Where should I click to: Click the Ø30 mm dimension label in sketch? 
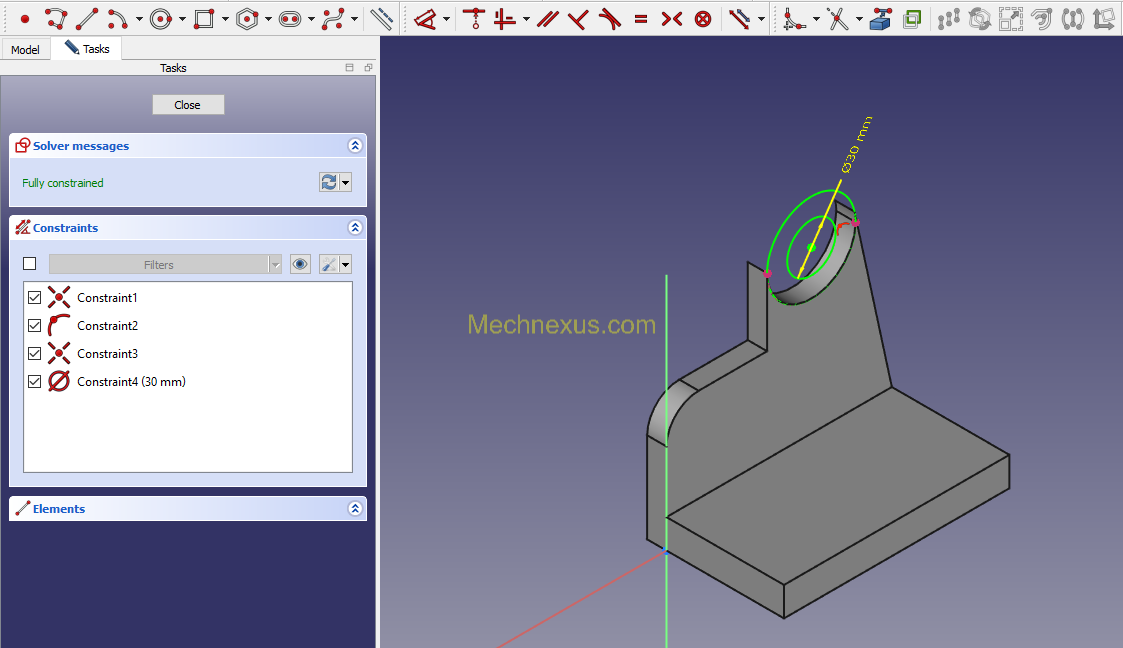857,145
